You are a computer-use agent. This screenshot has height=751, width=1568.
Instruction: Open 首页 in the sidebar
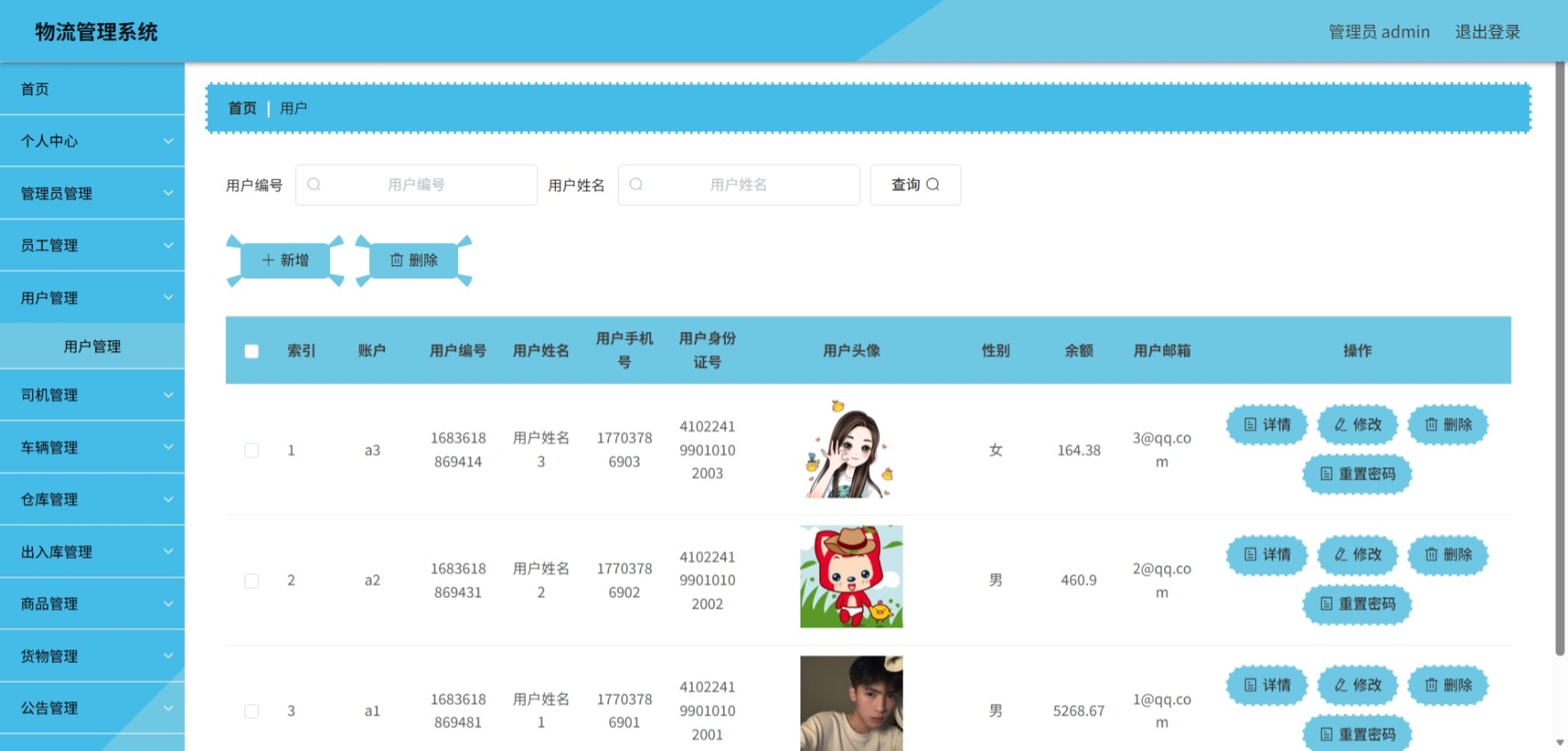pyautogui.click(x=92, y=89)
